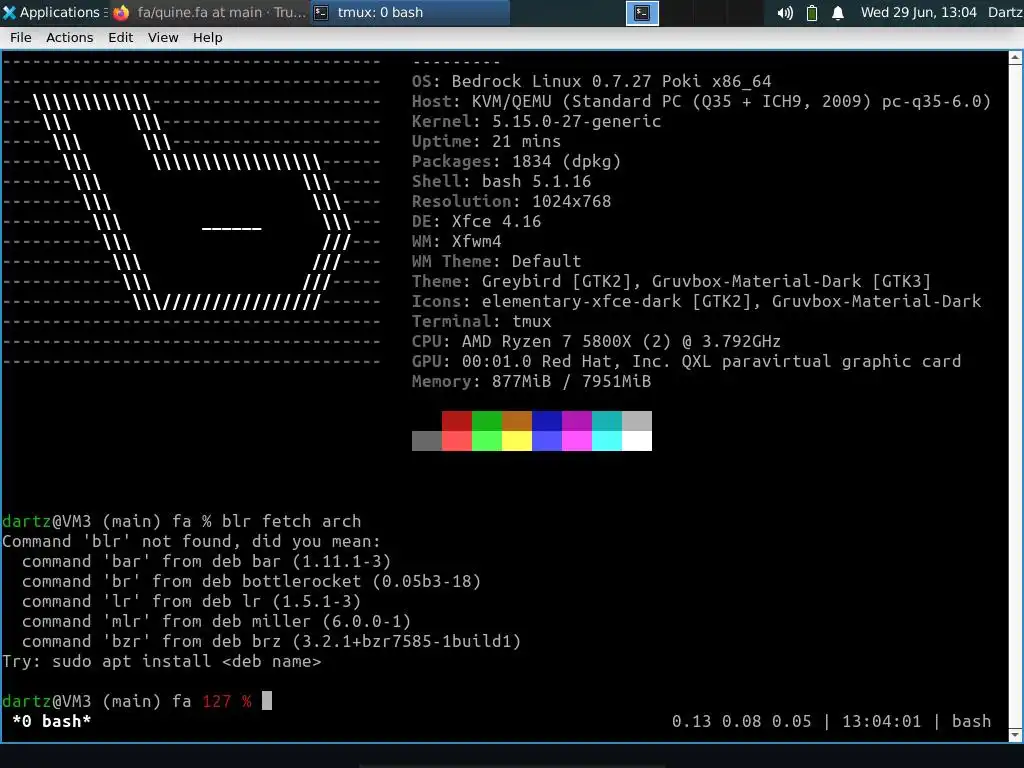Click the suggestion line for command 'bzr'

tap(272, 641)
